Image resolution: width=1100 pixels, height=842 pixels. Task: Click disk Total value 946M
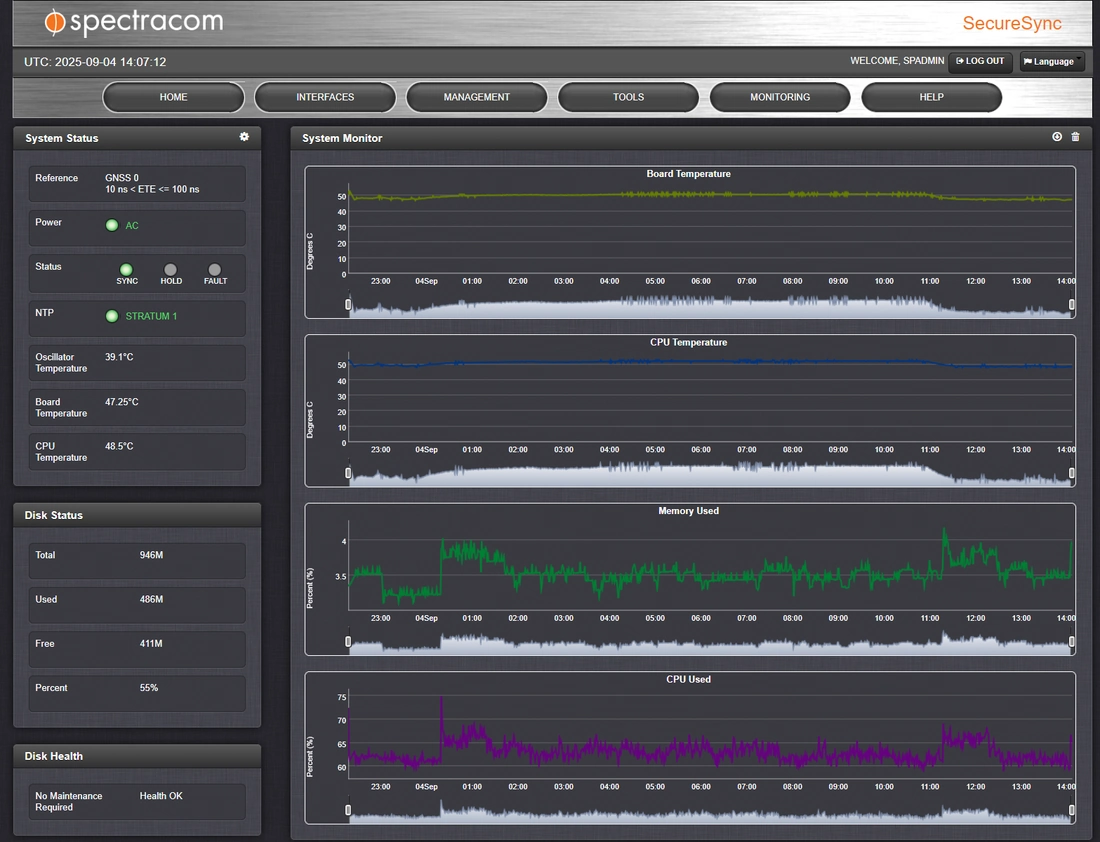151,555
